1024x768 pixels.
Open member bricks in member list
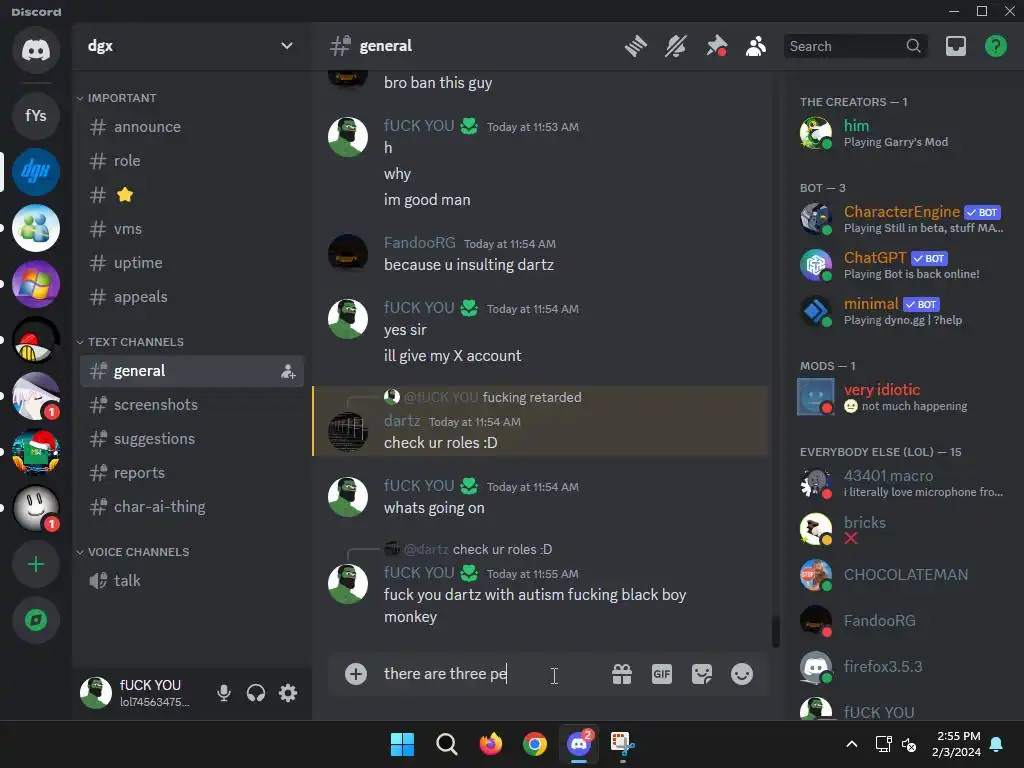(x=904, y=529)
